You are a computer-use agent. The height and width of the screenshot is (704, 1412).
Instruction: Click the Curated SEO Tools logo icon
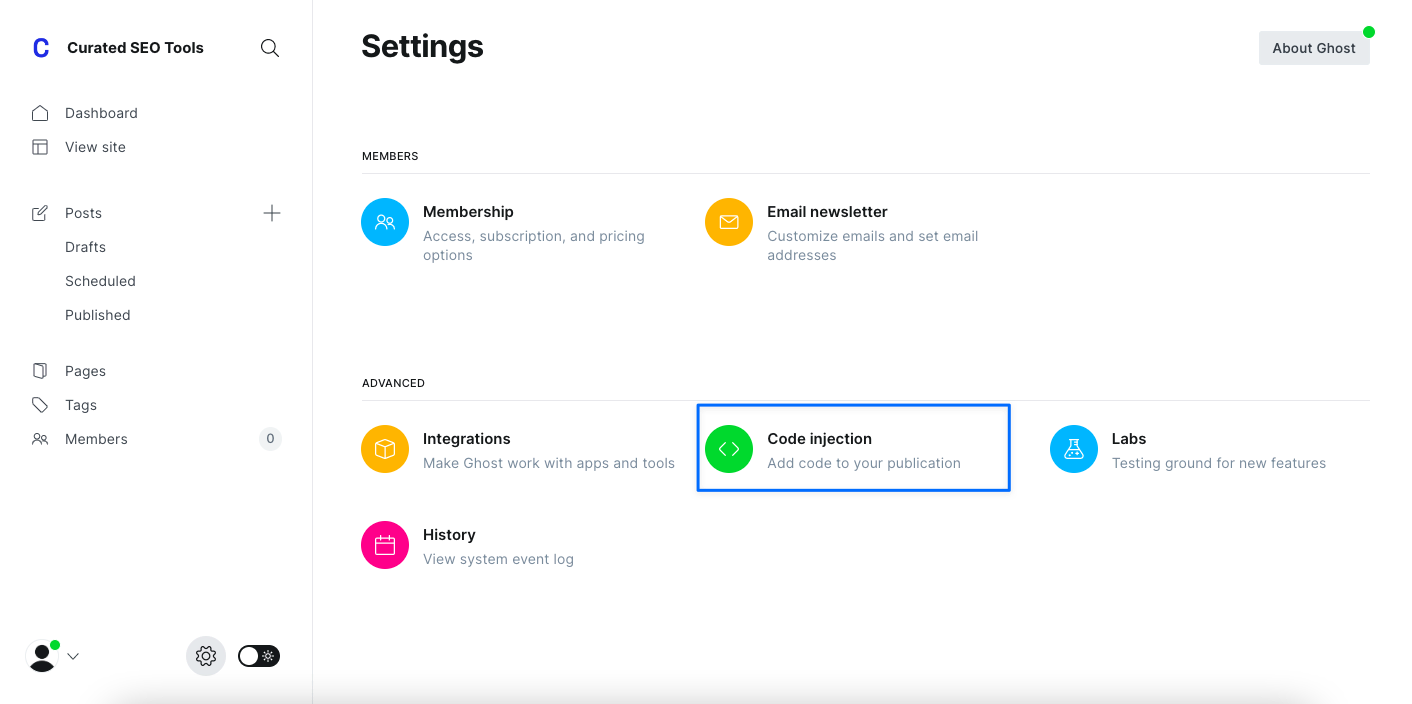click(x=41, y=48)
